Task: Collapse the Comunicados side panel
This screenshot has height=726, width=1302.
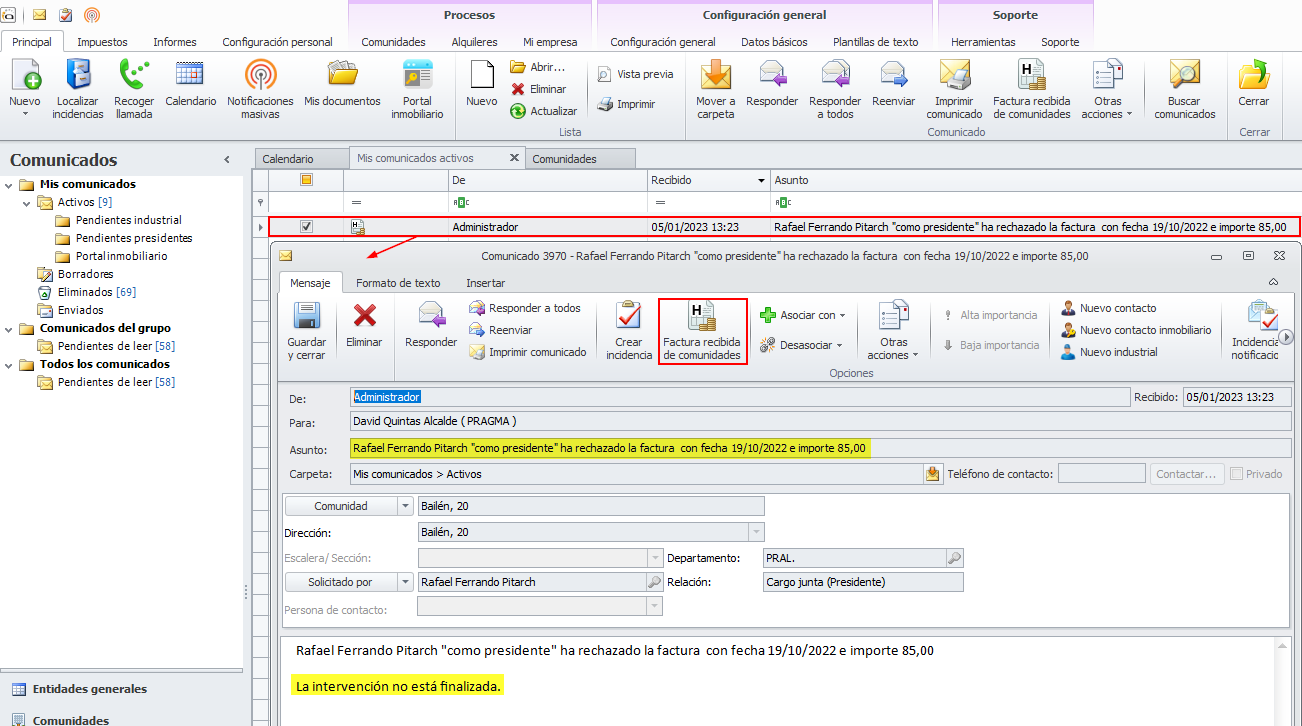Action: 227,160
